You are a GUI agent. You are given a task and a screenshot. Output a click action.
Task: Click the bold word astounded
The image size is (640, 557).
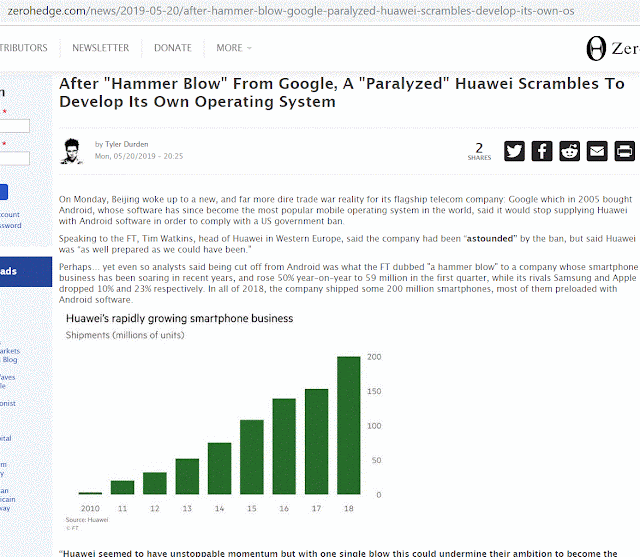coord(490,239)
